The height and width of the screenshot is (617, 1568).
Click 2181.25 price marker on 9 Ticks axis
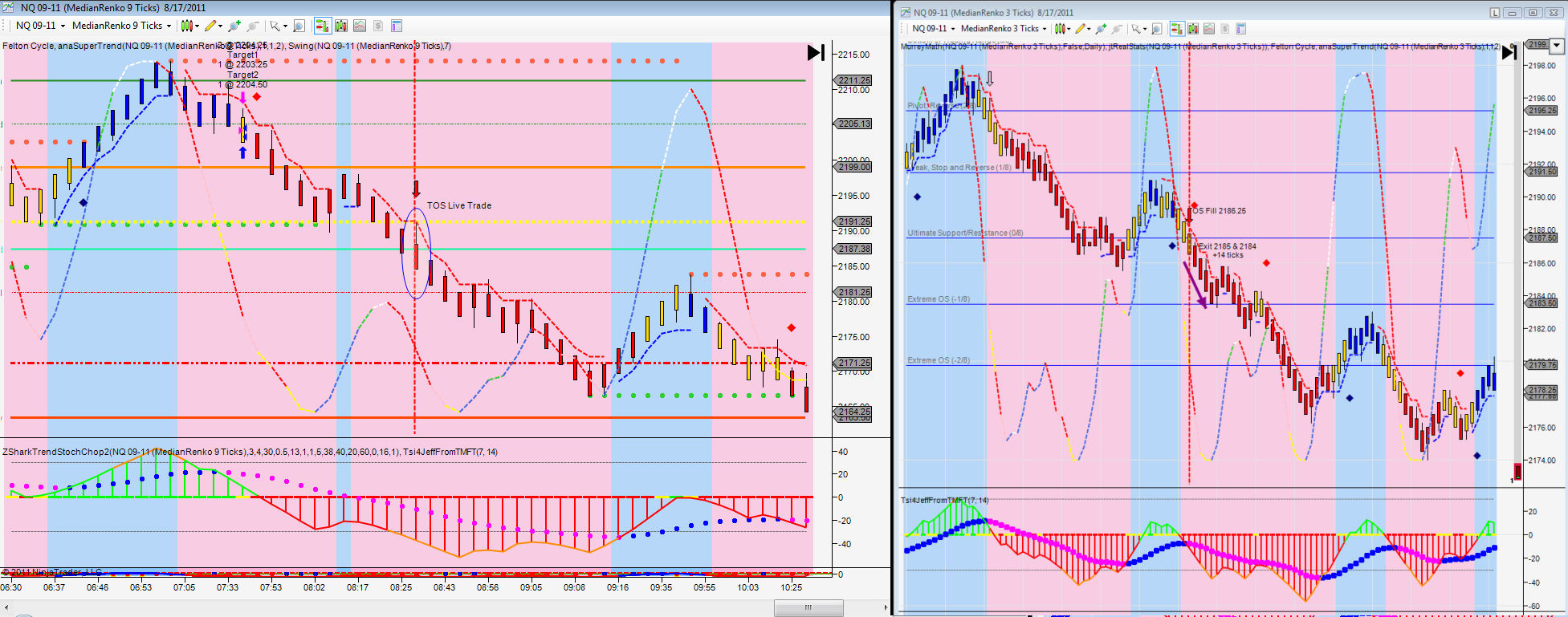coord(854,292)
